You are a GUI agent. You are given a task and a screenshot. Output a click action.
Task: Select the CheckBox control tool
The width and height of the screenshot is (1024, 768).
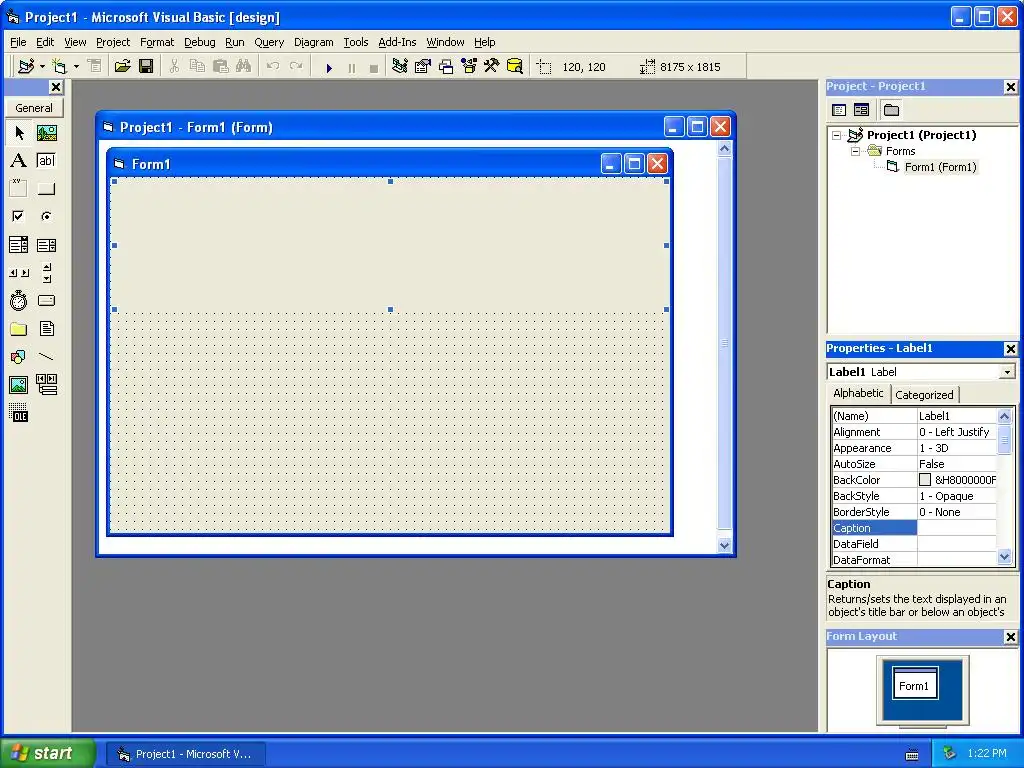(x=19, y=216)
